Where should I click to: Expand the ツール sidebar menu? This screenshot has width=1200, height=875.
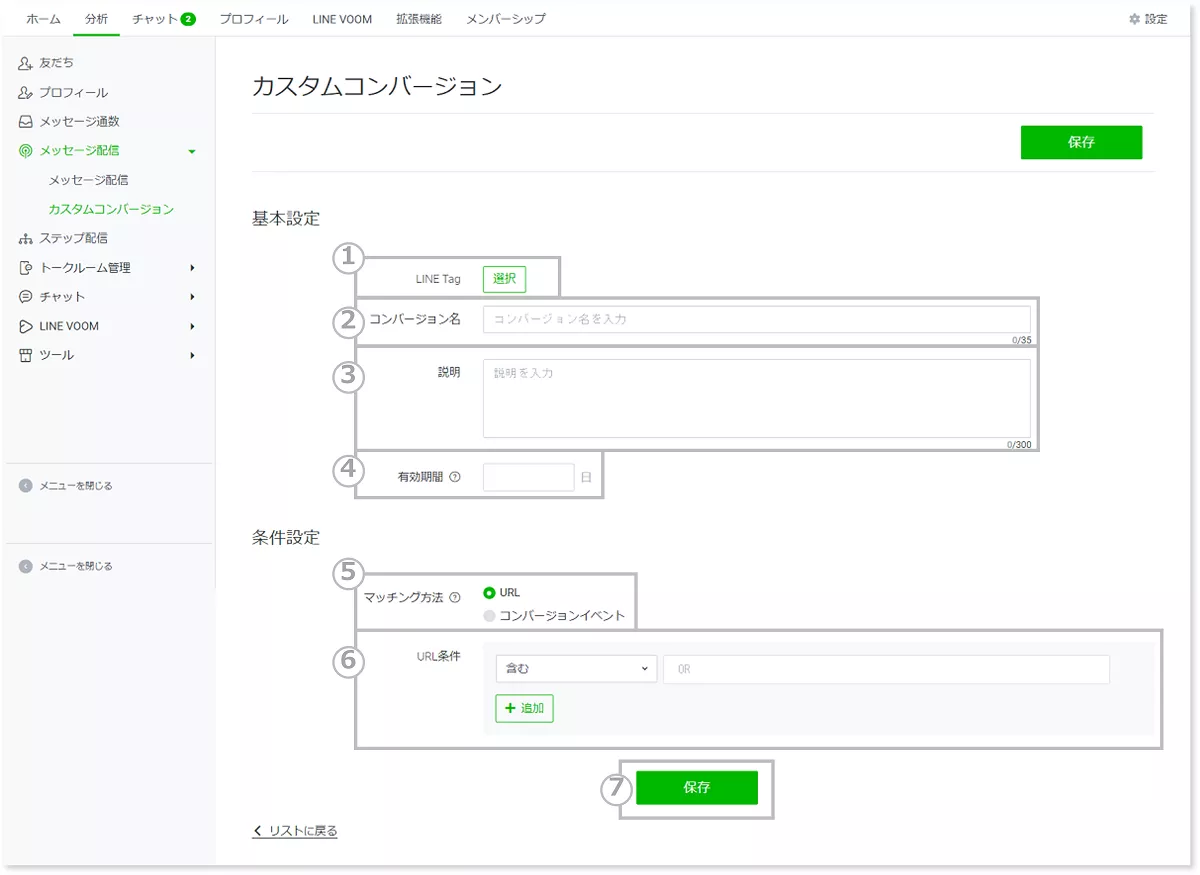[x=192, y=355]
